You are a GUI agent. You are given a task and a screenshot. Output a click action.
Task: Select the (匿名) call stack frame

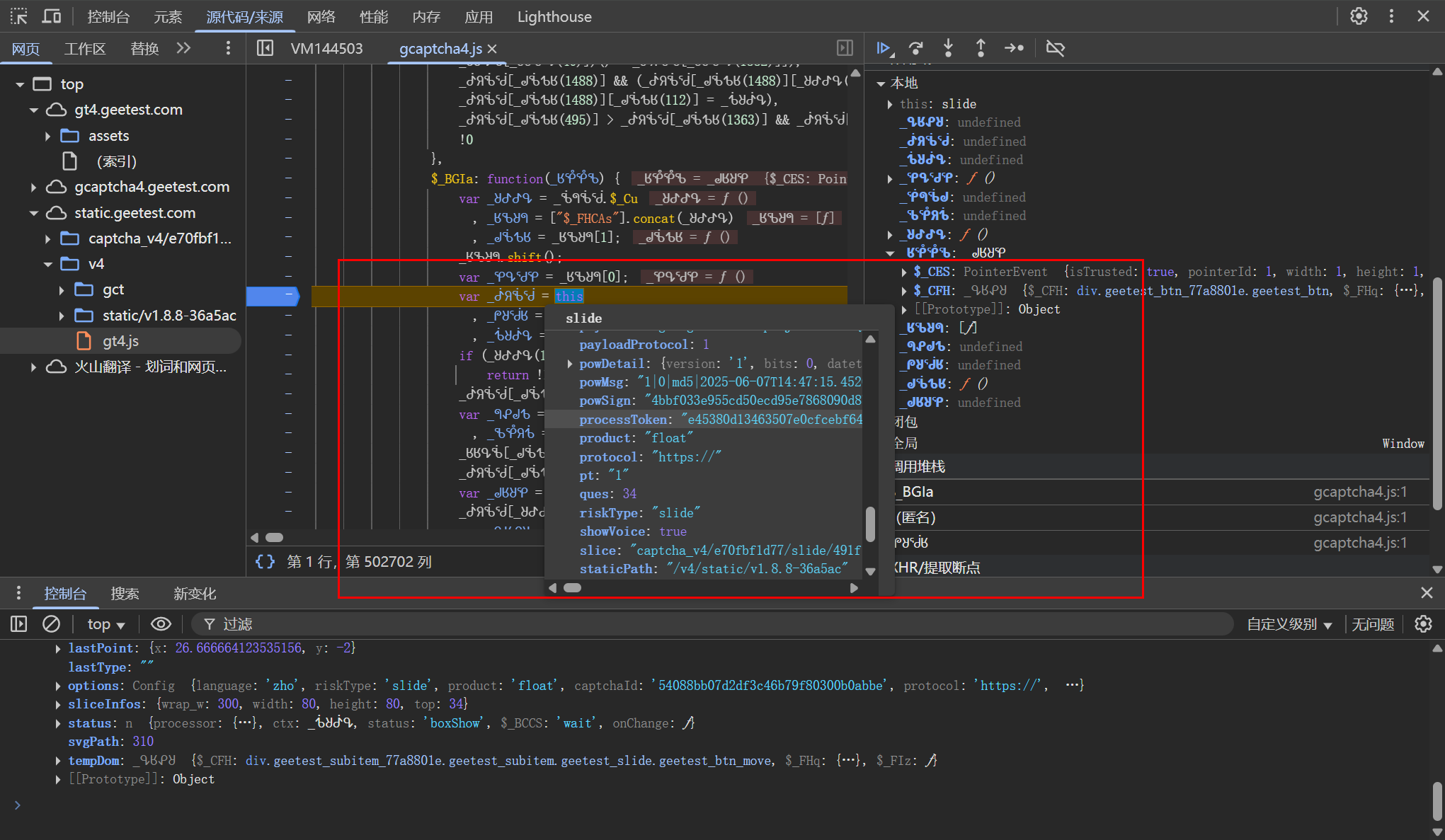pos(1155,517)
